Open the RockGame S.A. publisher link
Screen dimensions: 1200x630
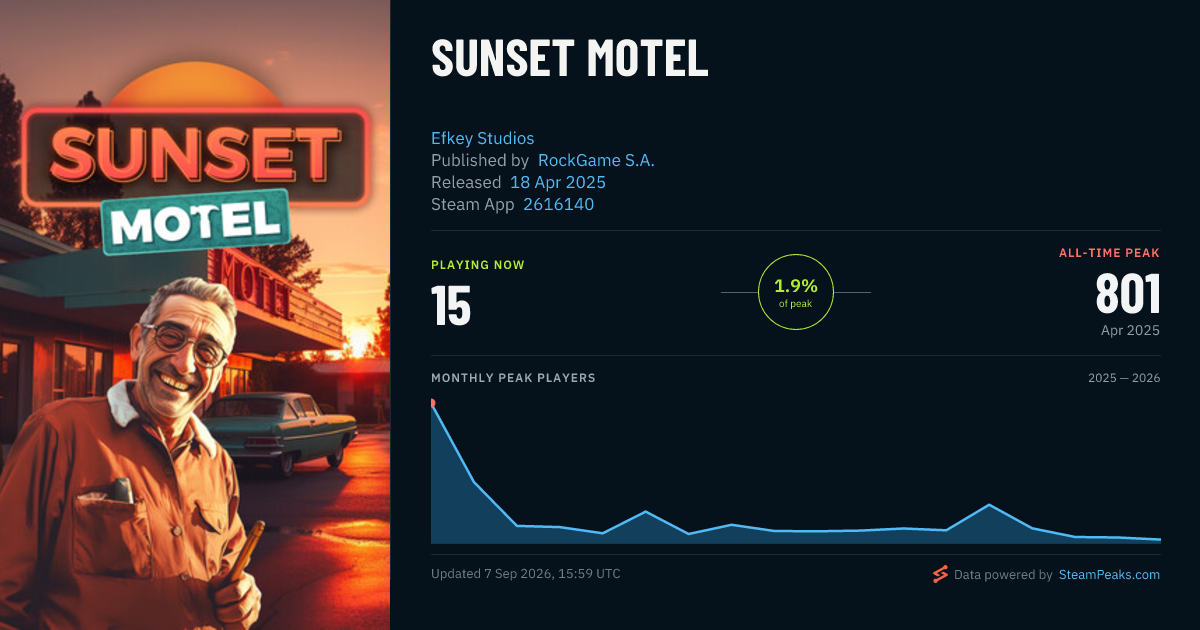coord(596,160)
